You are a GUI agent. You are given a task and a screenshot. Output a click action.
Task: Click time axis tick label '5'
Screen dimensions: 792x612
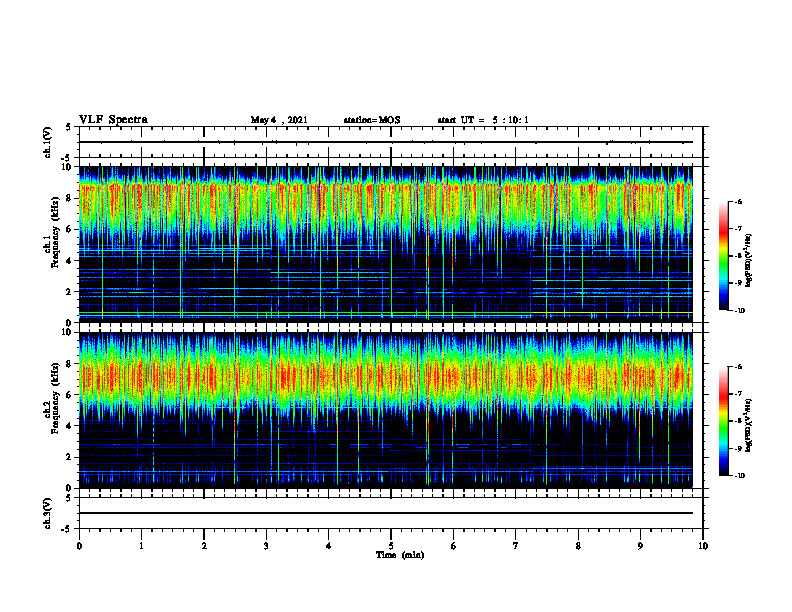tap(391, 546)
